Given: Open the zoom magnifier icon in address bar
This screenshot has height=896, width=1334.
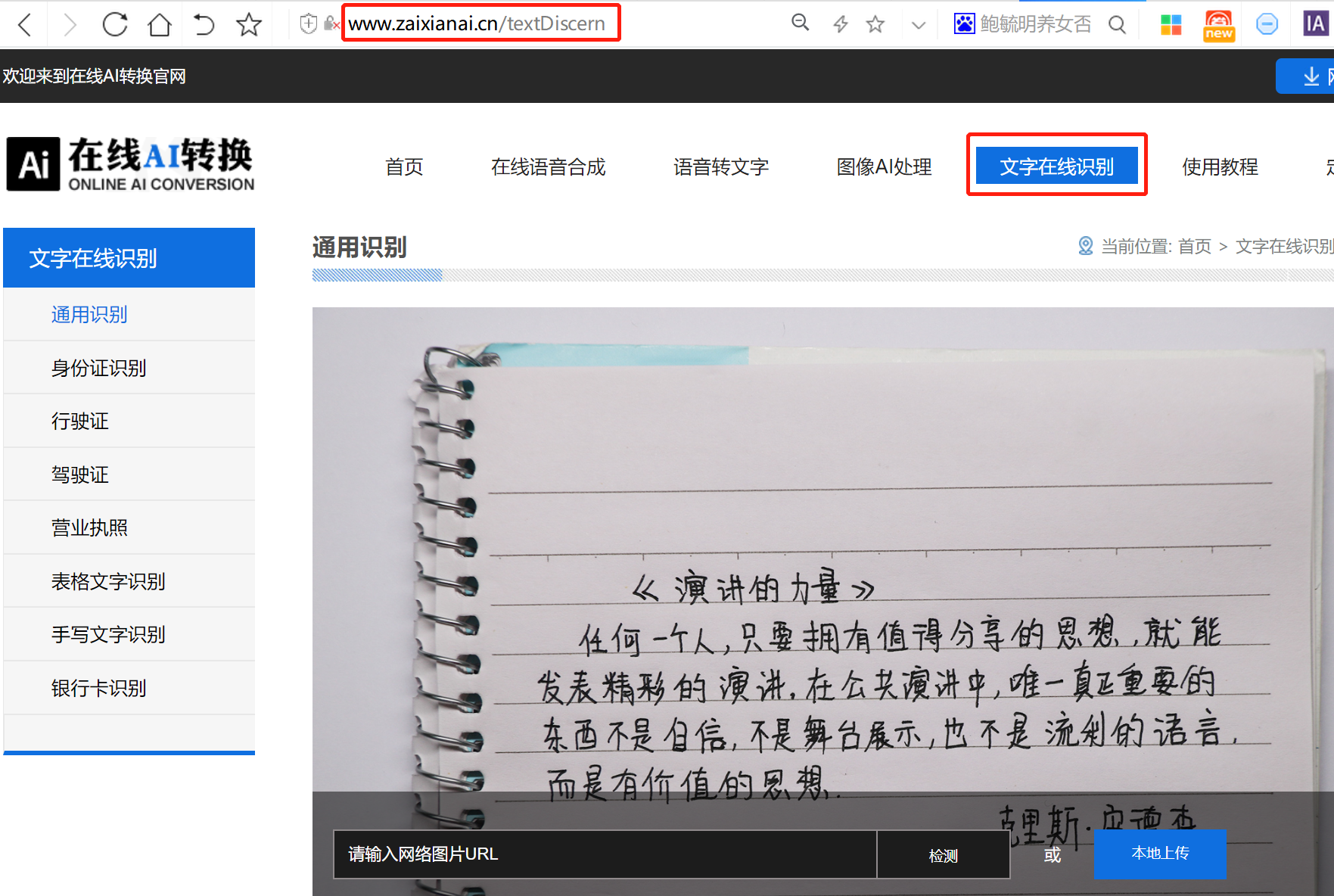Looking at the screenshot, I should (800, 23).
